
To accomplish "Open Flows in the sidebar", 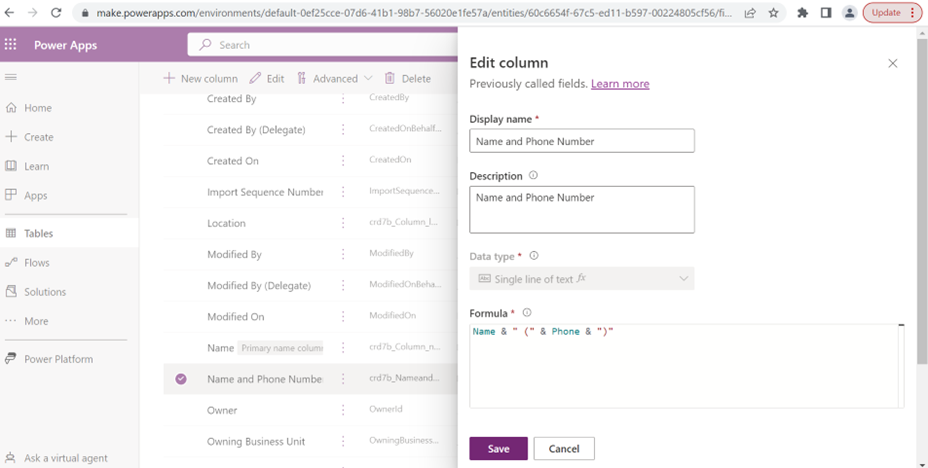I will point(27,263).
